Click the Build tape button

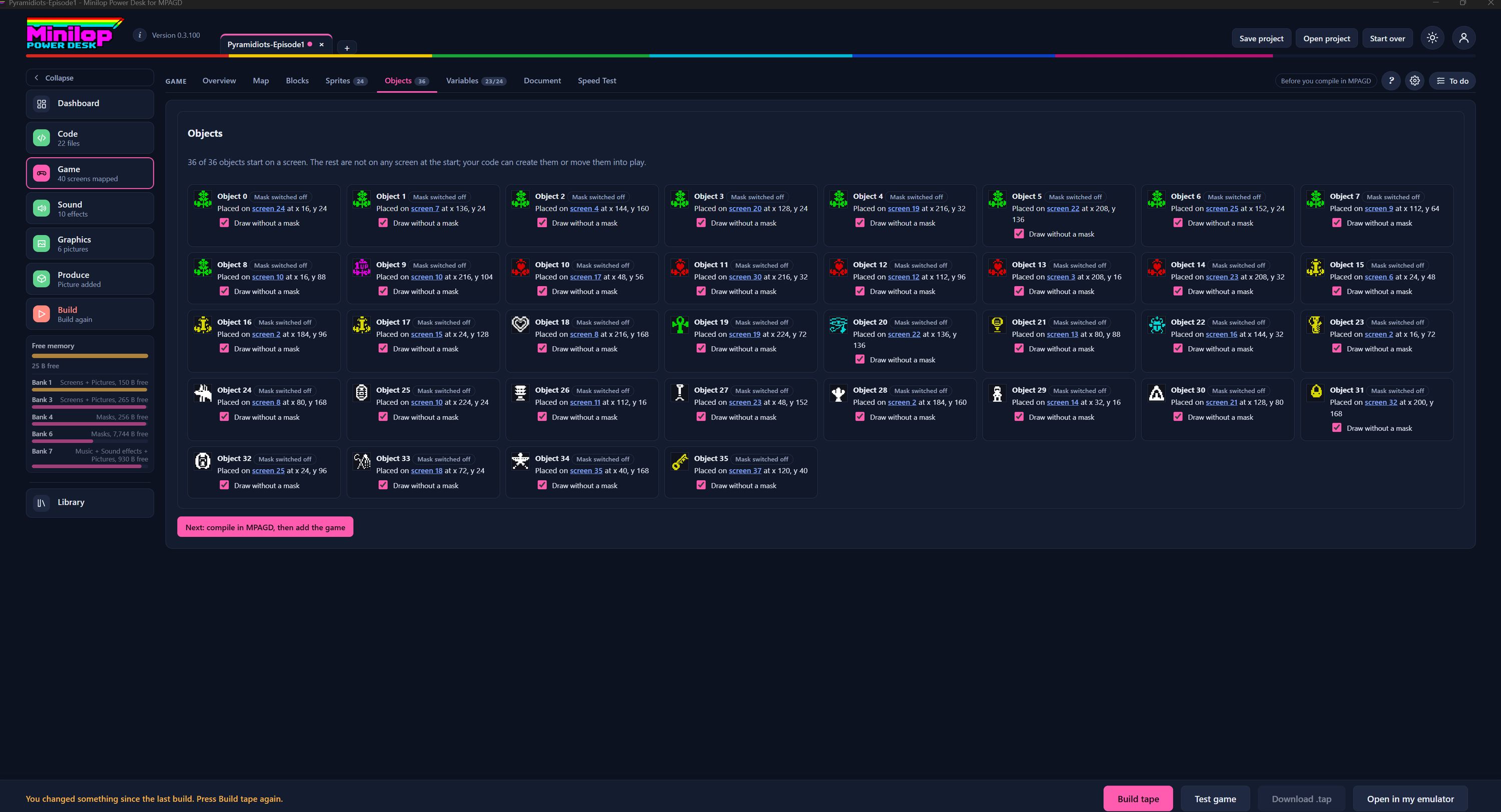point(1138,798)
